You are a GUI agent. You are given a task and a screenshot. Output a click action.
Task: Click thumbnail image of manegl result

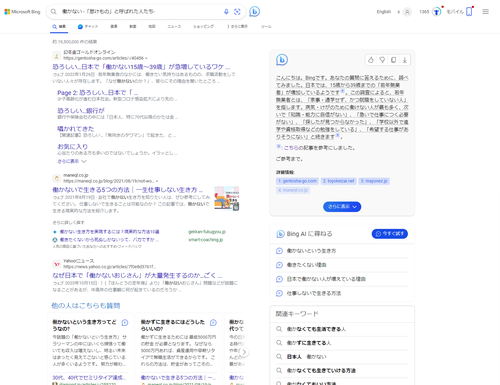pos(227,198)
